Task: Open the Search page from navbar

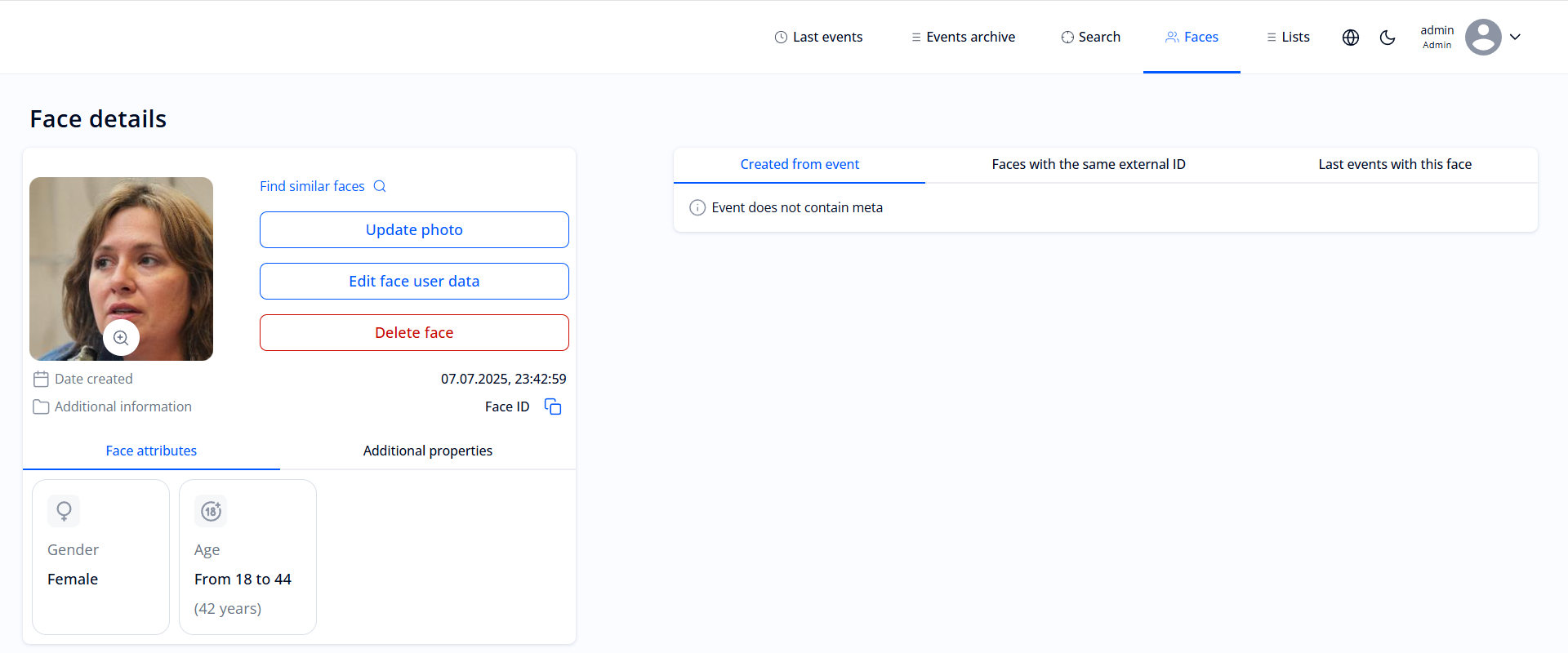Action: pyautogui.click(x=1090, y=38)
